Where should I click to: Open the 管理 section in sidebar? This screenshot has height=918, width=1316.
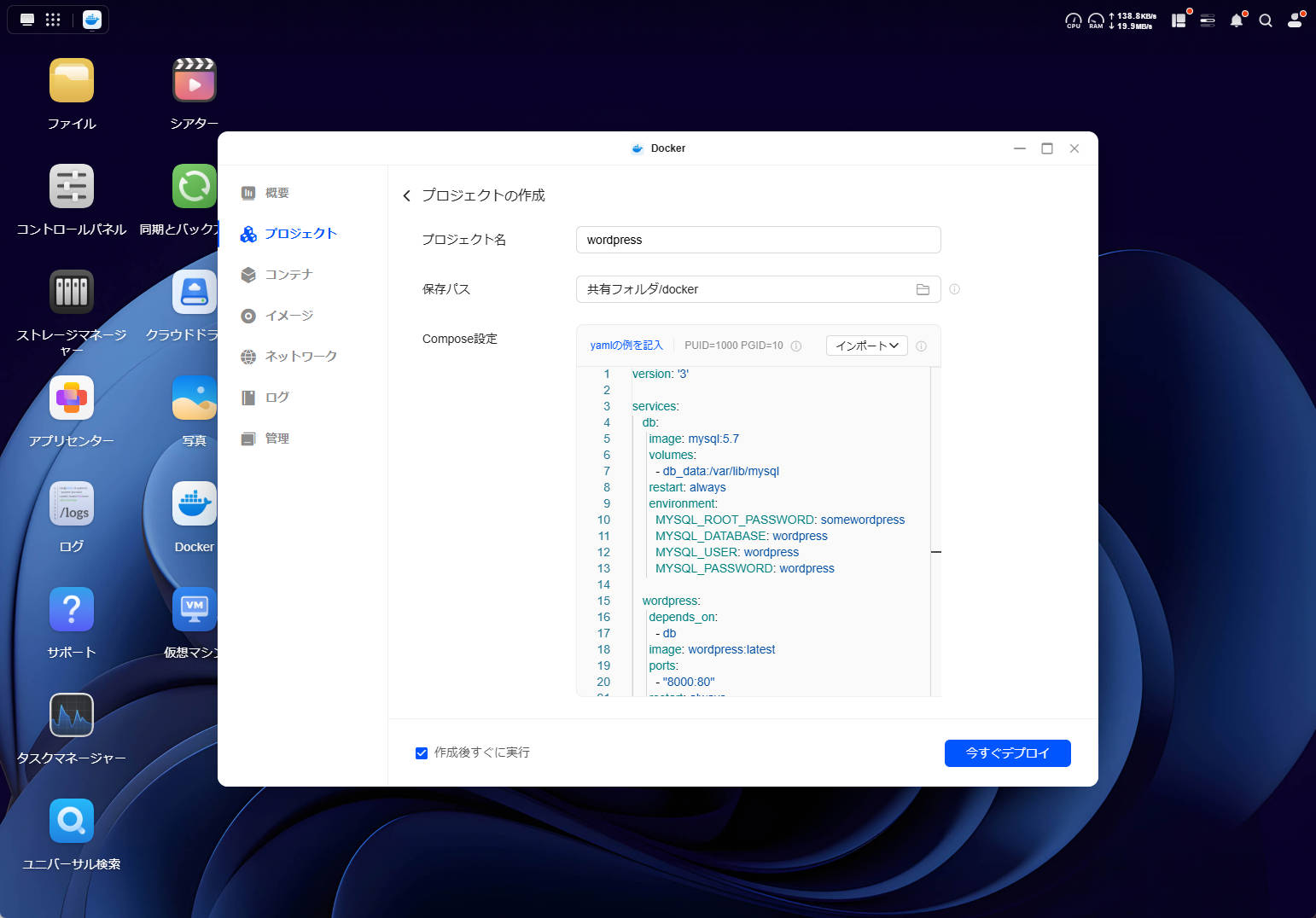click(266, 439)
